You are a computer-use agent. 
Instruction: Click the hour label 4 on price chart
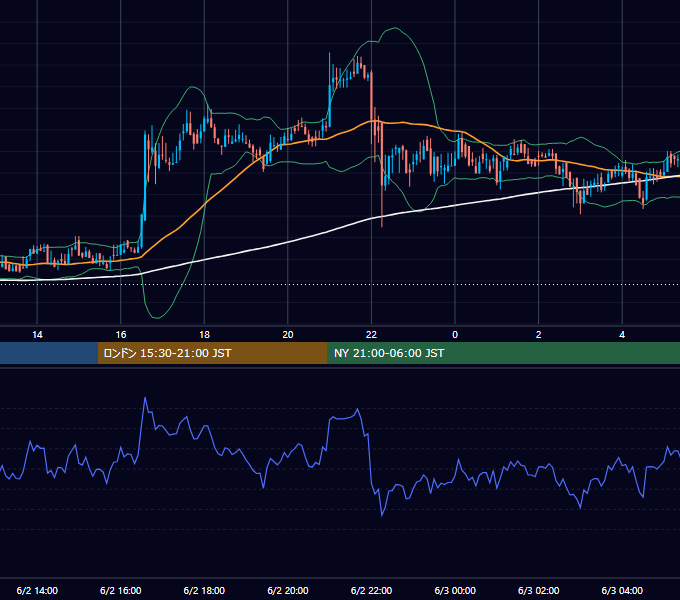(622, 335)
